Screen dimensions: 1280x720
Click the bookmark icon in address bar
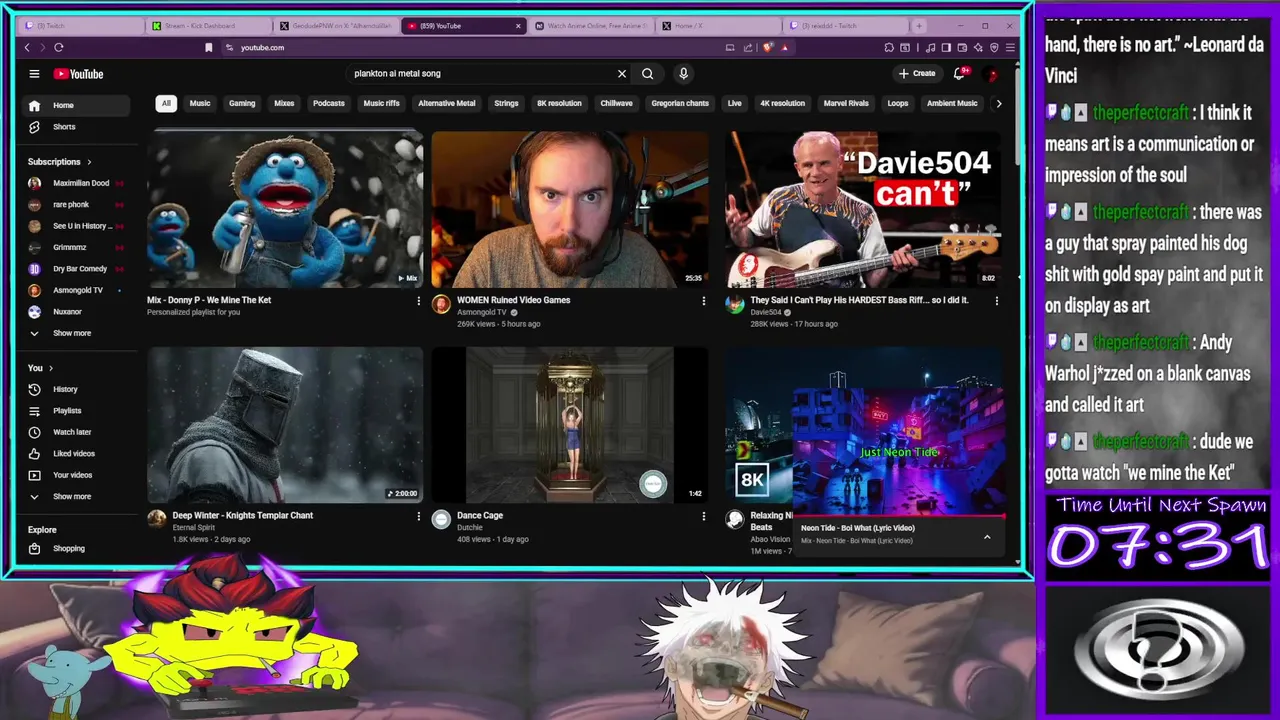coord(208,47)
